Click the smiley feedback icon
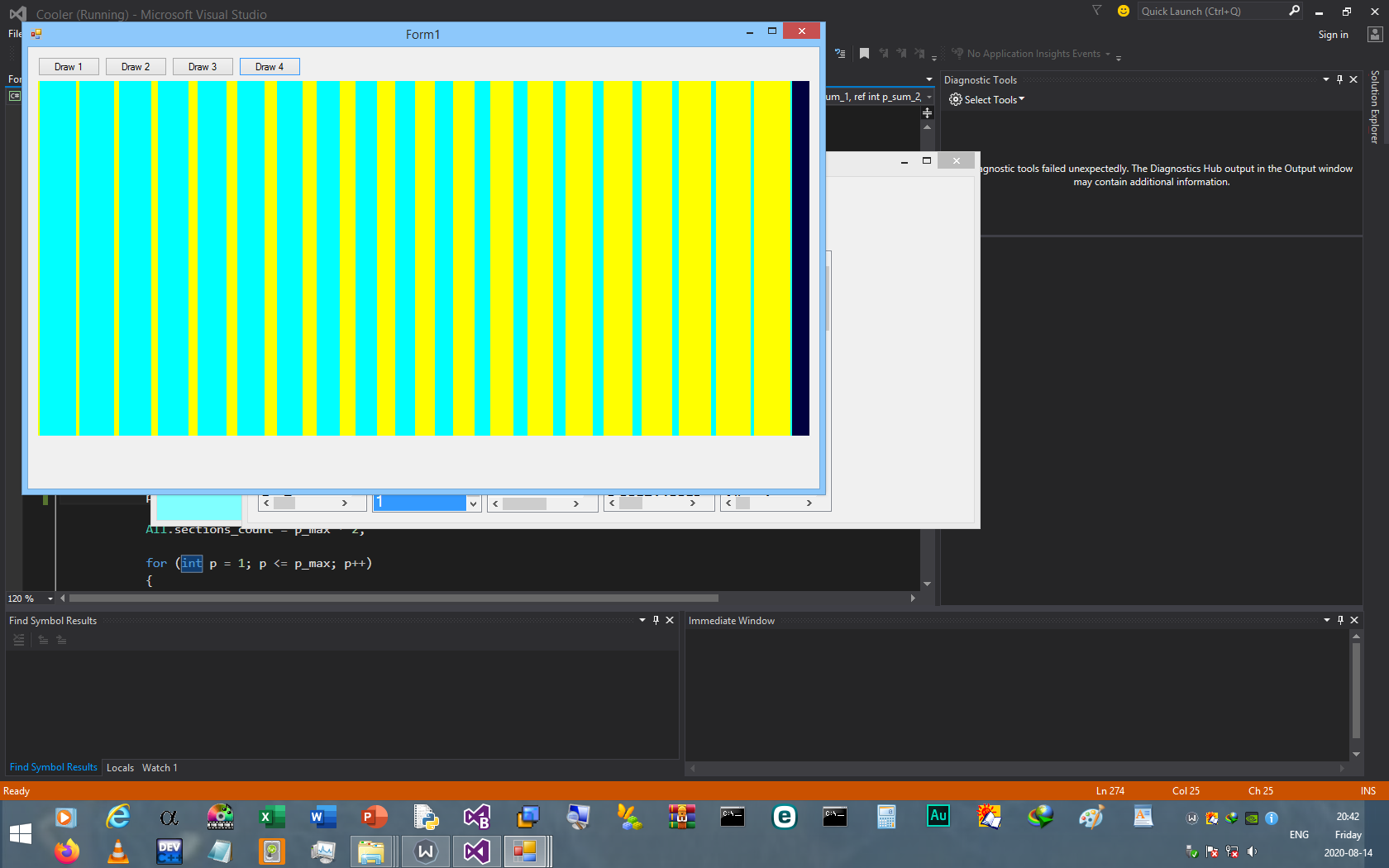Screen dimensions: 1389x868 click(x=1123, y=11)
